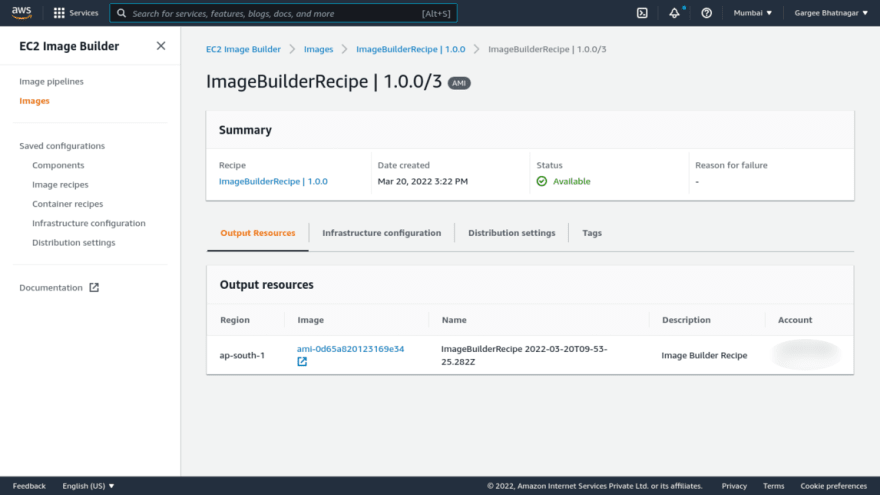Switch to the Output Resources tab

point(258,233)
